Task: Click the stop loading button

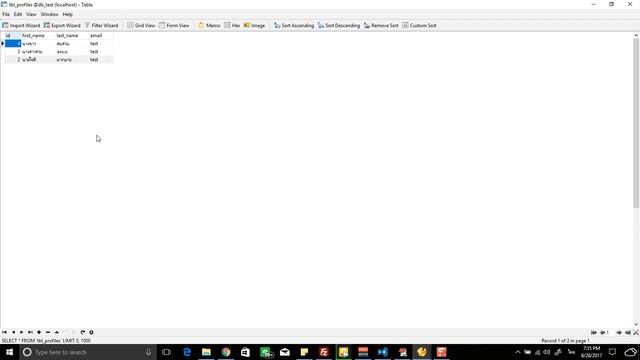Action: [x=91, y=332]
